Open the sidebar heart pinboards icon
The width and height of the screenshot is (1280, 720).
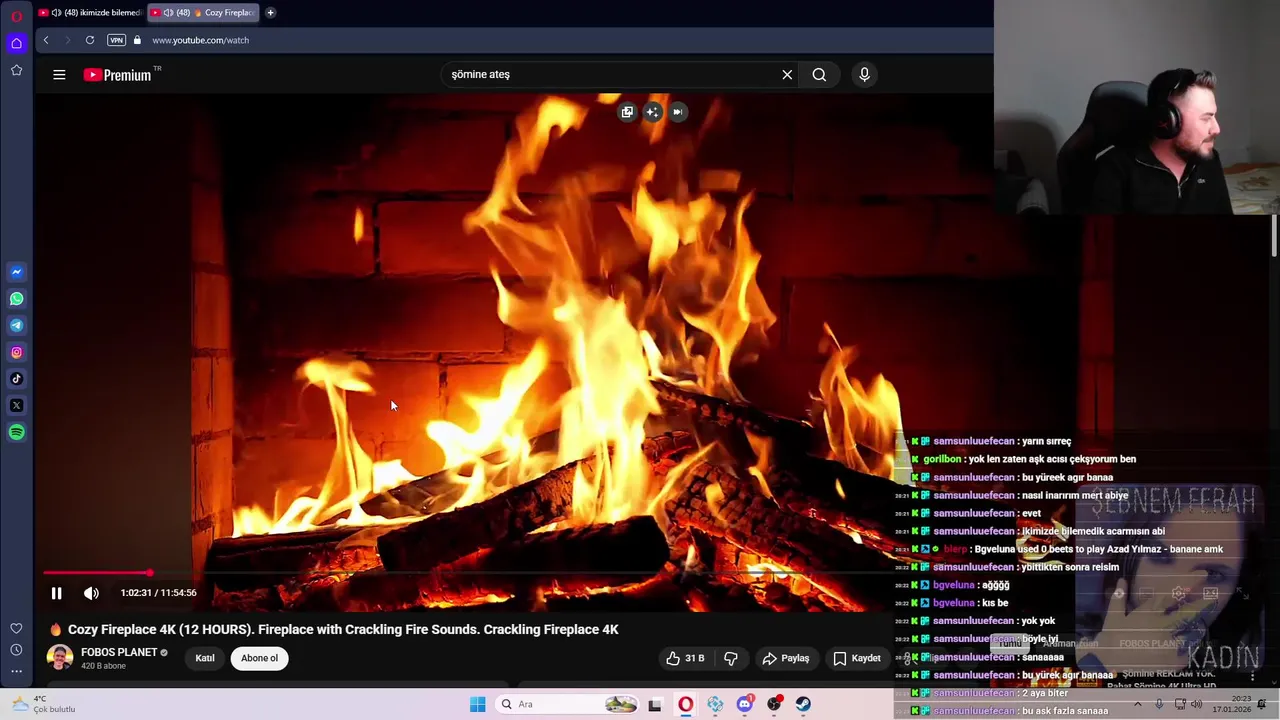16,628
